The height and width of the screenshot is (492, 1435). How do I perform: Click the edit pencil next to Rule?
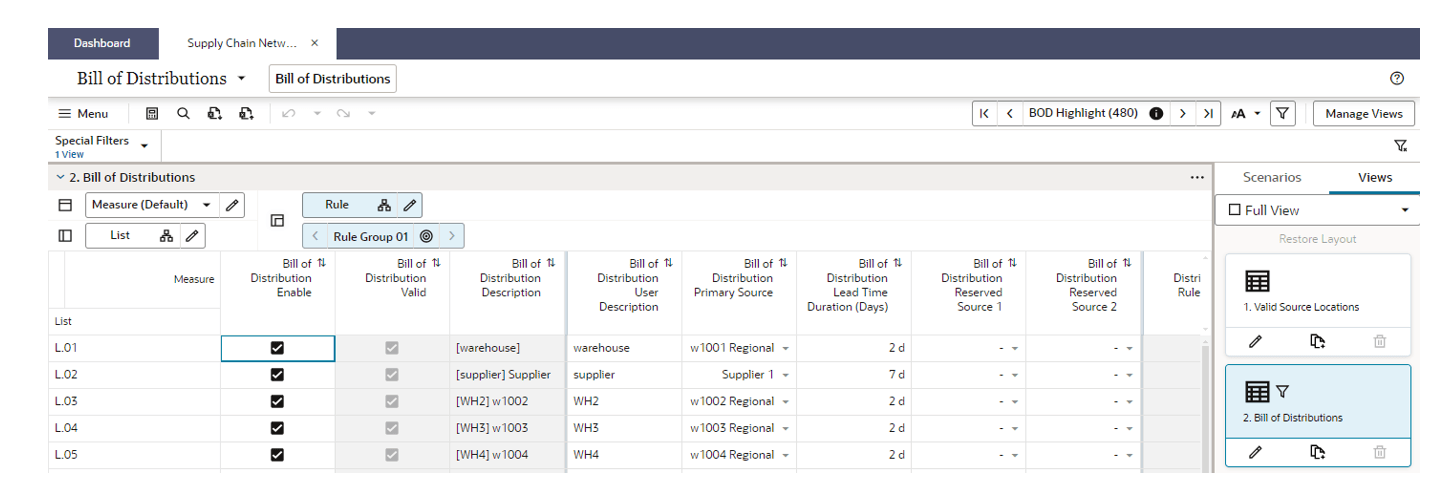[x=409, y=205]
